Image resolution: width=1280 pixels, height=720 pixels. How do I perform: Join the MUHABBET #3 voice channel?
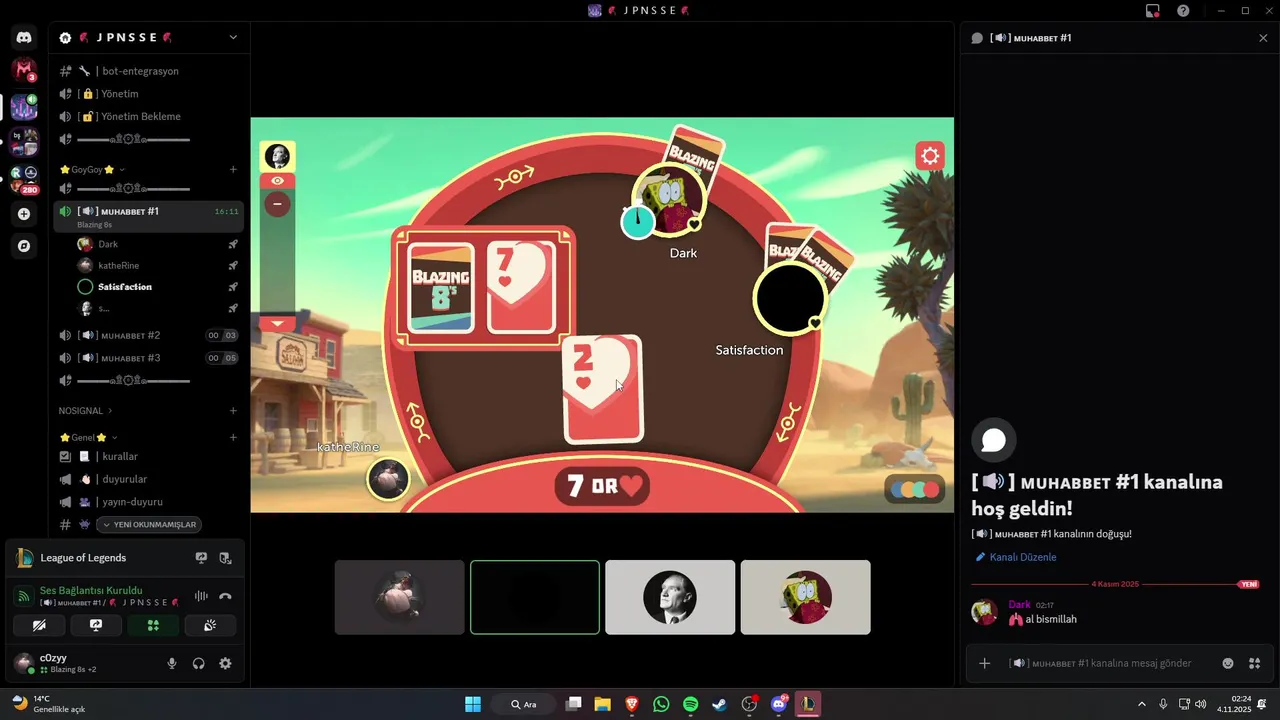(x=149, y=358)
